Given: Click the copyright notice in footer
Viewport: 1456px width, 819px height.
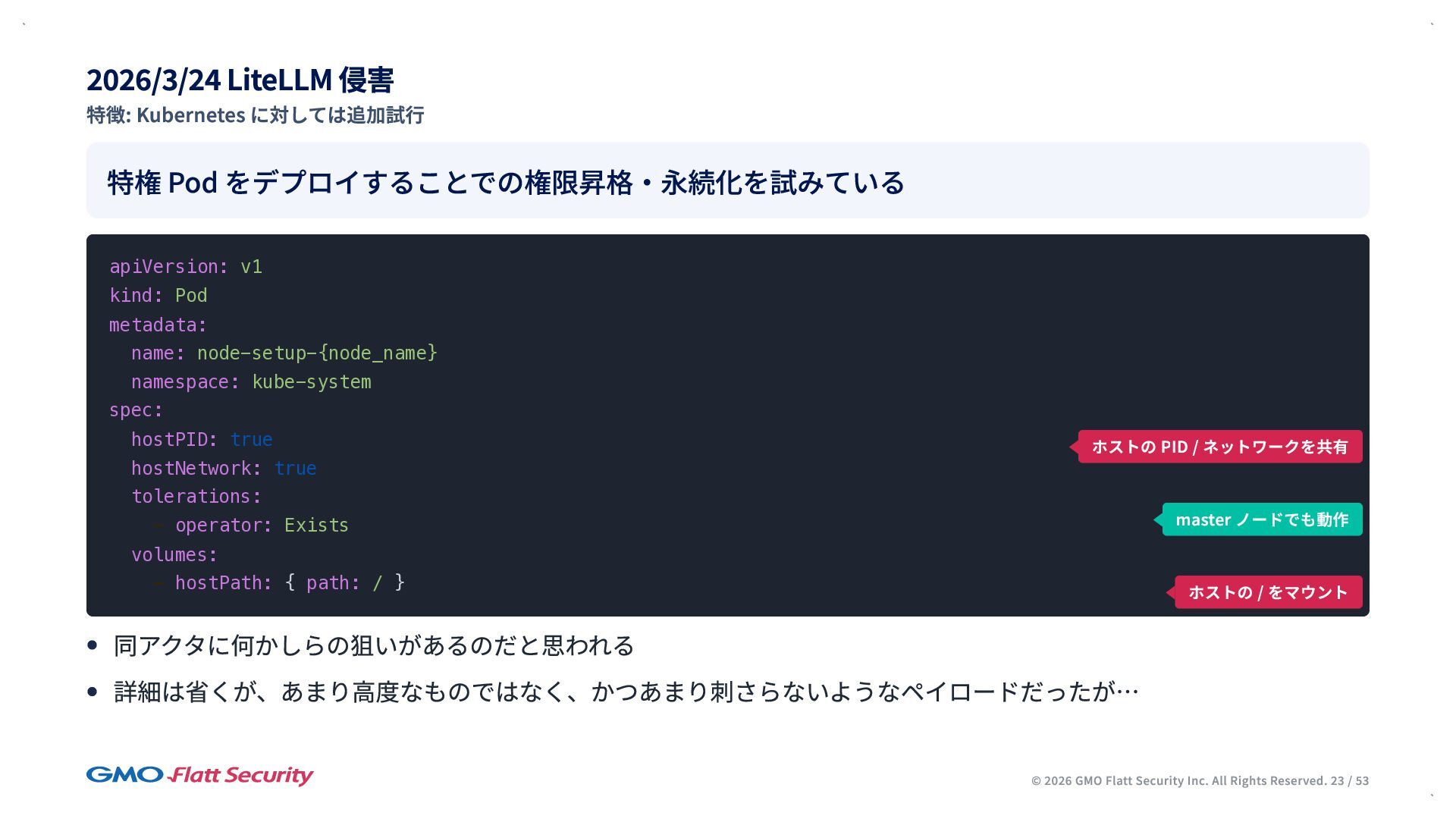Looking at the screenshot, I should point(1178,780).
